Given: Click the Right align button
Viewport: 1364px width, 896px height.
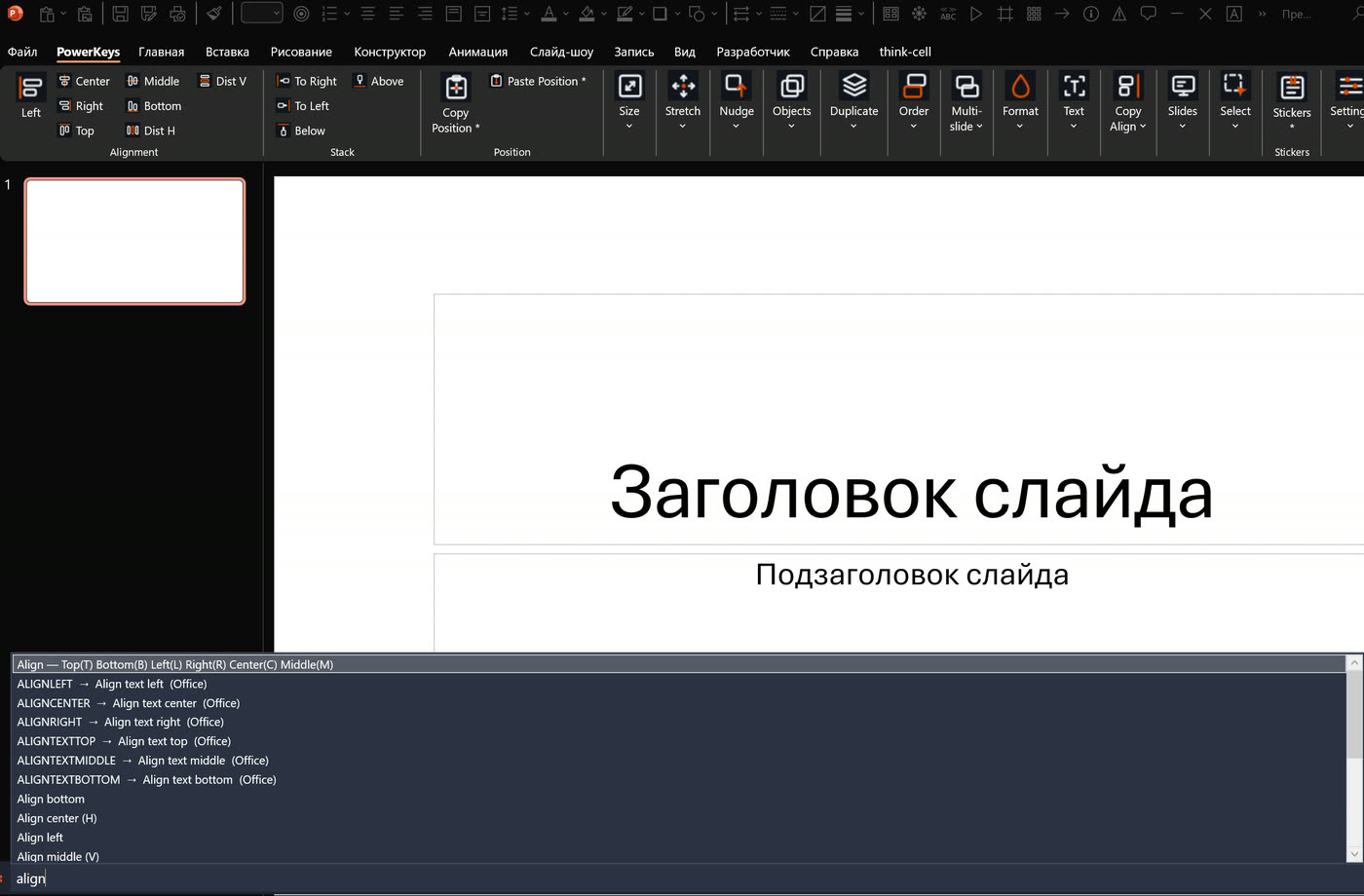Looking at the screenshot, I should point(81,106).
